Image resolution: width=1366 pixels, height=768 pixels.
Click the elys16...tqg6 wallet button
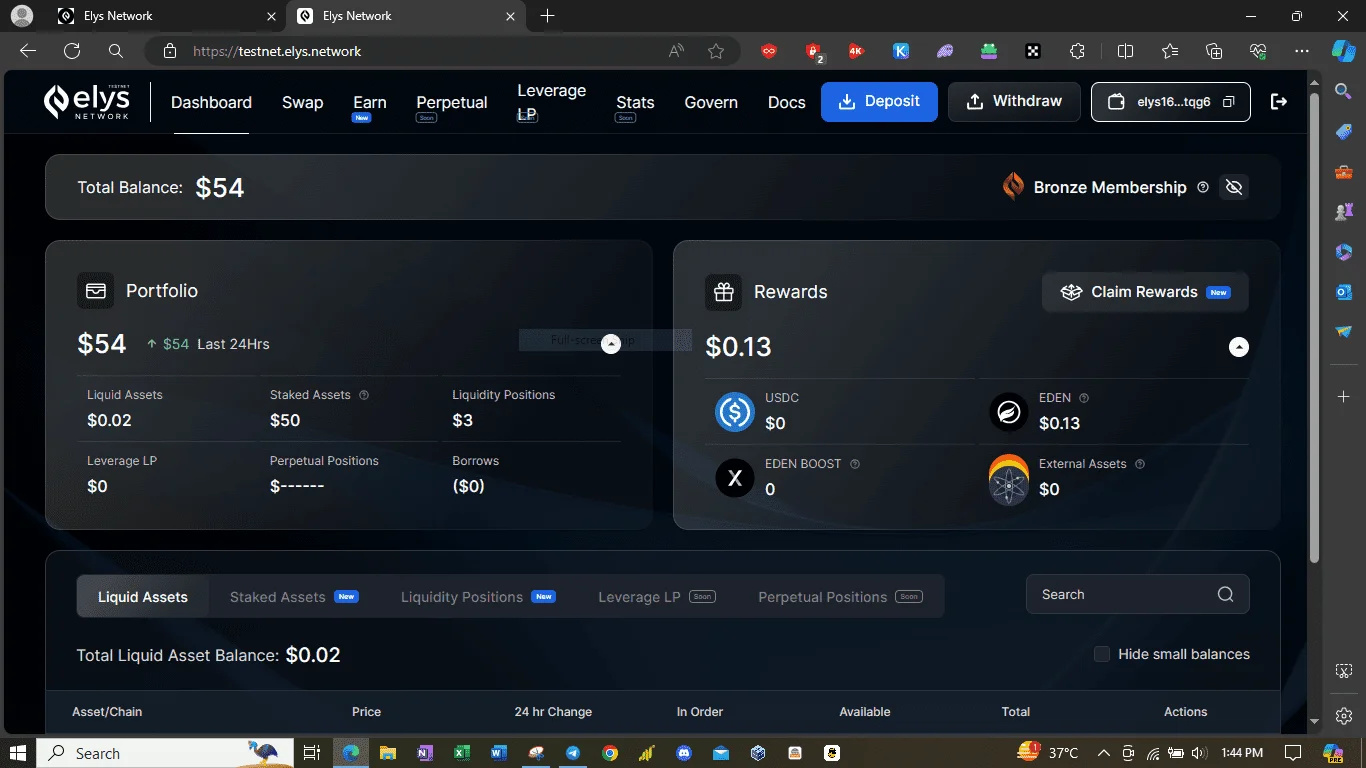pos(1170,102)
